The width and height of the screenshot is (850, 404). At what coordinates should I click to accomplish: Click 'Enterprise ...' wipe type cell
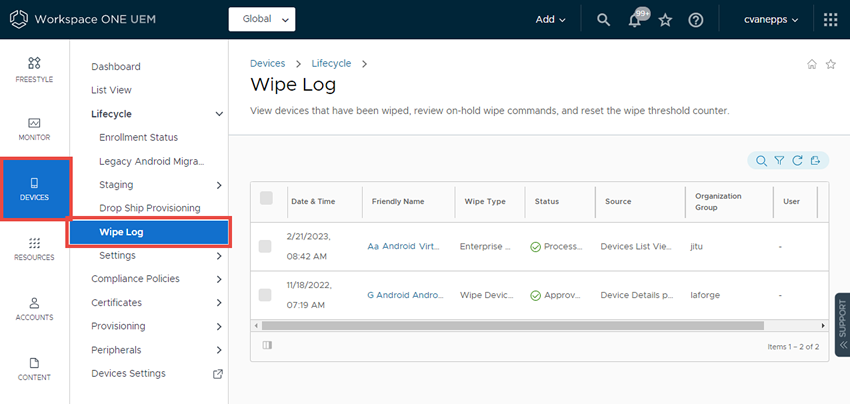(x=485, y=247)
